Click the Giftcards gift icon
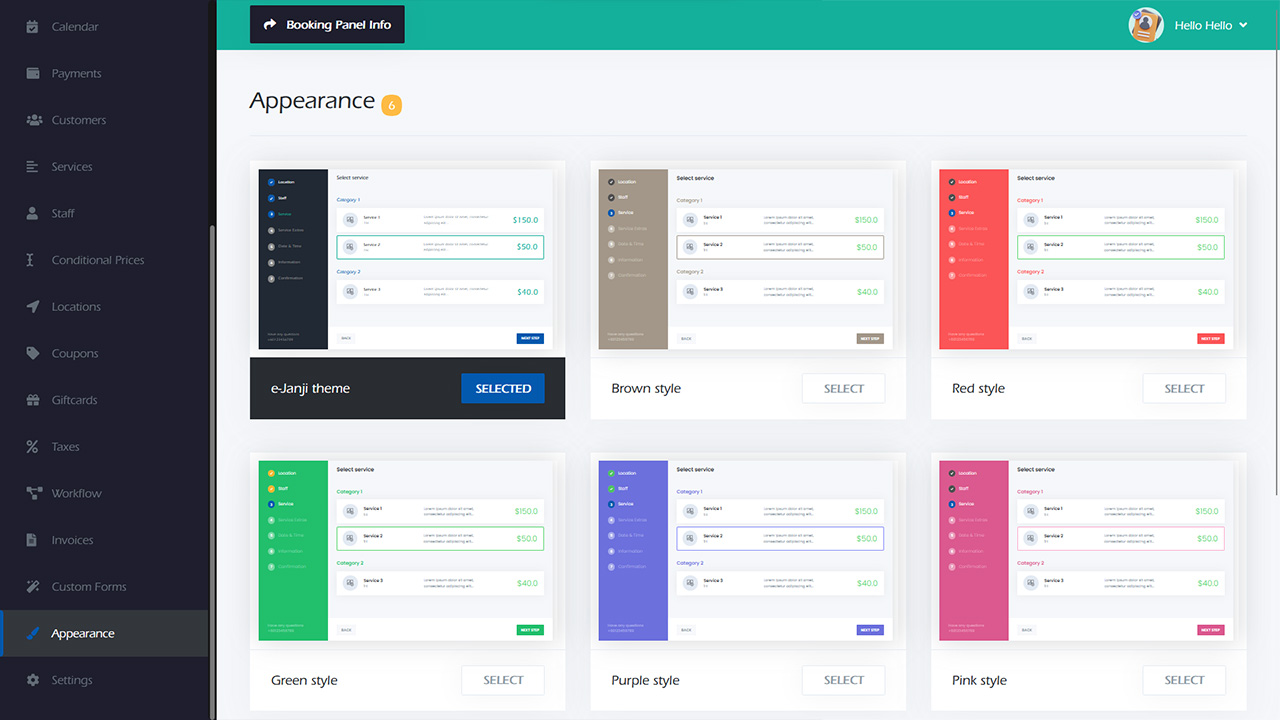Viewport: 1280px width, 720px height. pos(32,400)
